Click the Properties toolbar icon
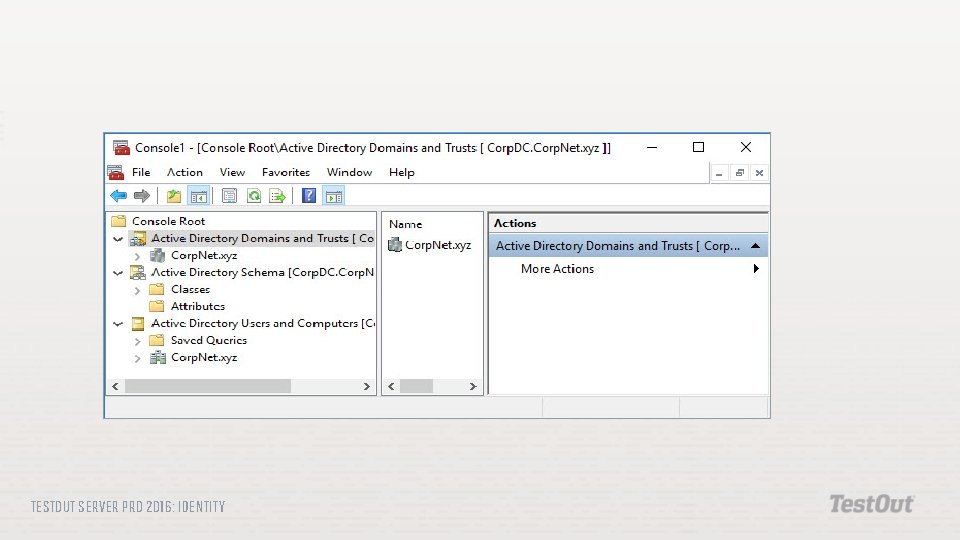 coord(230,196)
